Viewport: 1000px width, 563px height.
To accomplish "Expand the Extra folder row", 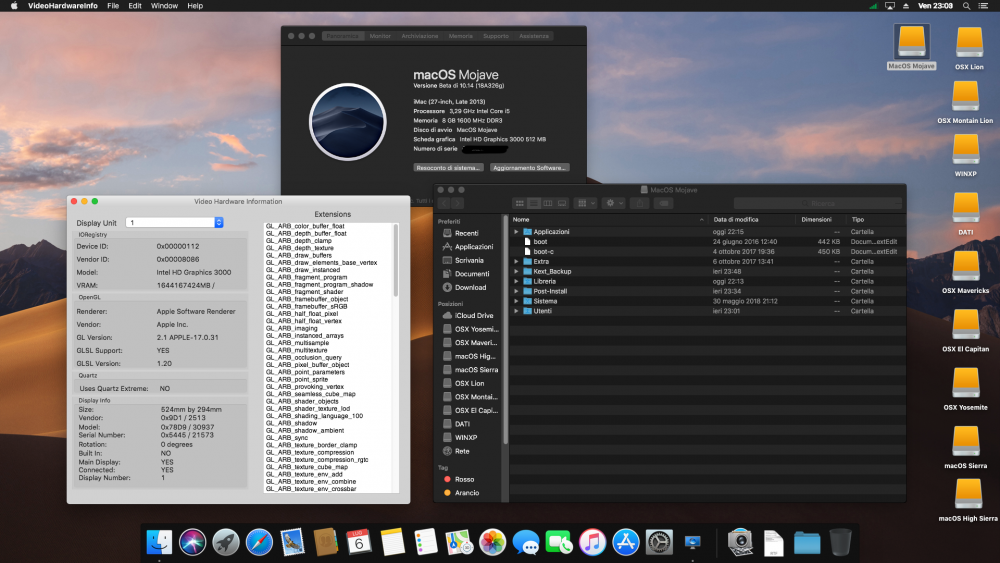I will point(516,261).
